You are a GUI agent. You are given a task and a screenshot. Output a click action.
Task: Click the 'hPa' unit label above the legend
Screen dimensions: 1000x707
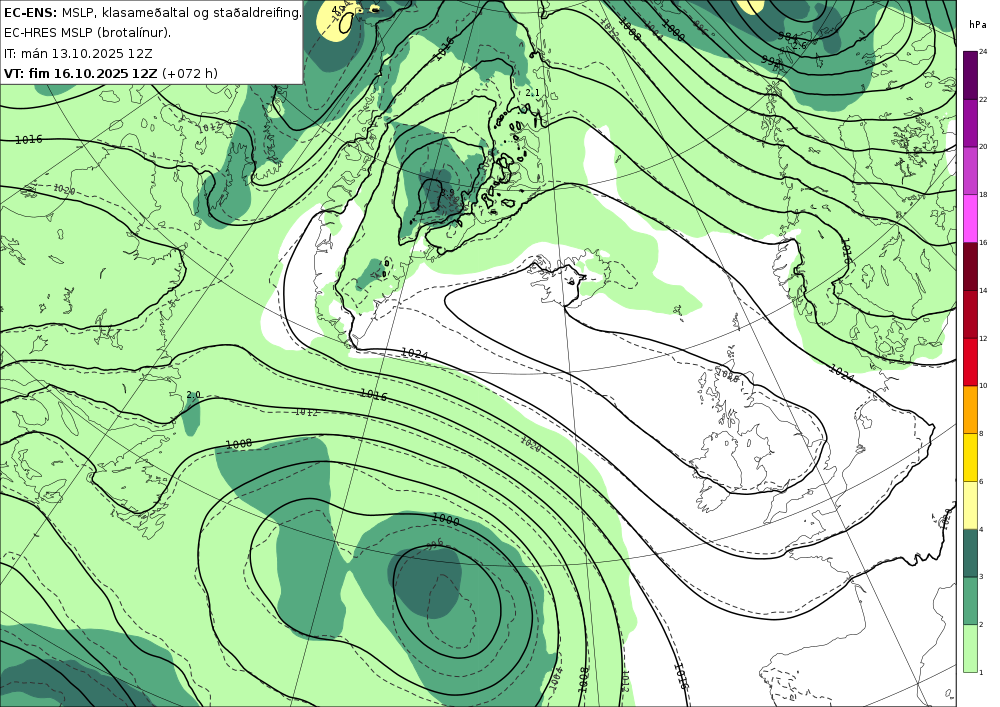(x=976, y=25)
